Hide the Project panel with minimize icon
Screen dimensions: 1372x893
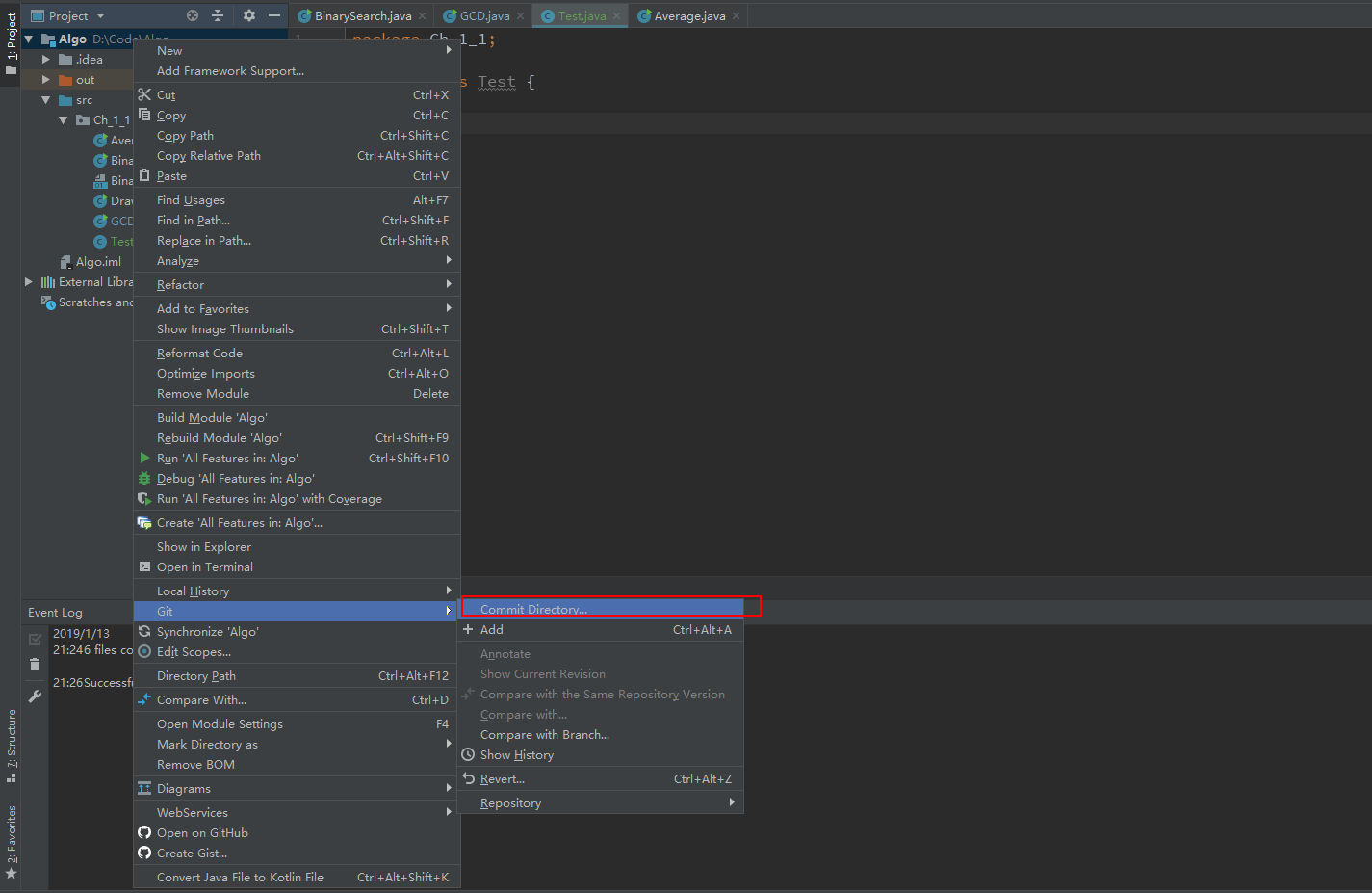coord(274,15)
